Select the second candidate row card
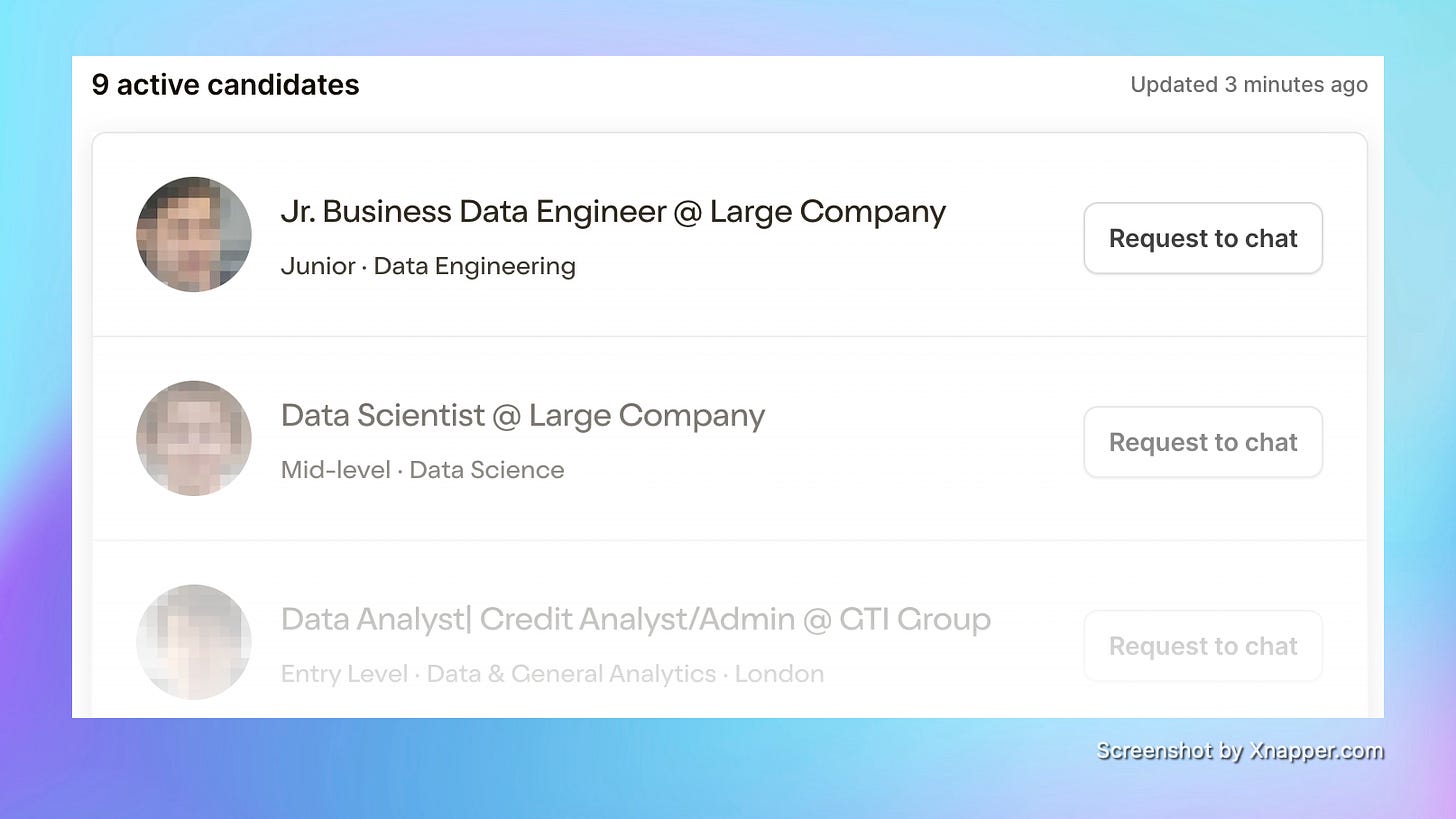Viewport: 1456px width, 819px height. click(729, 439)
